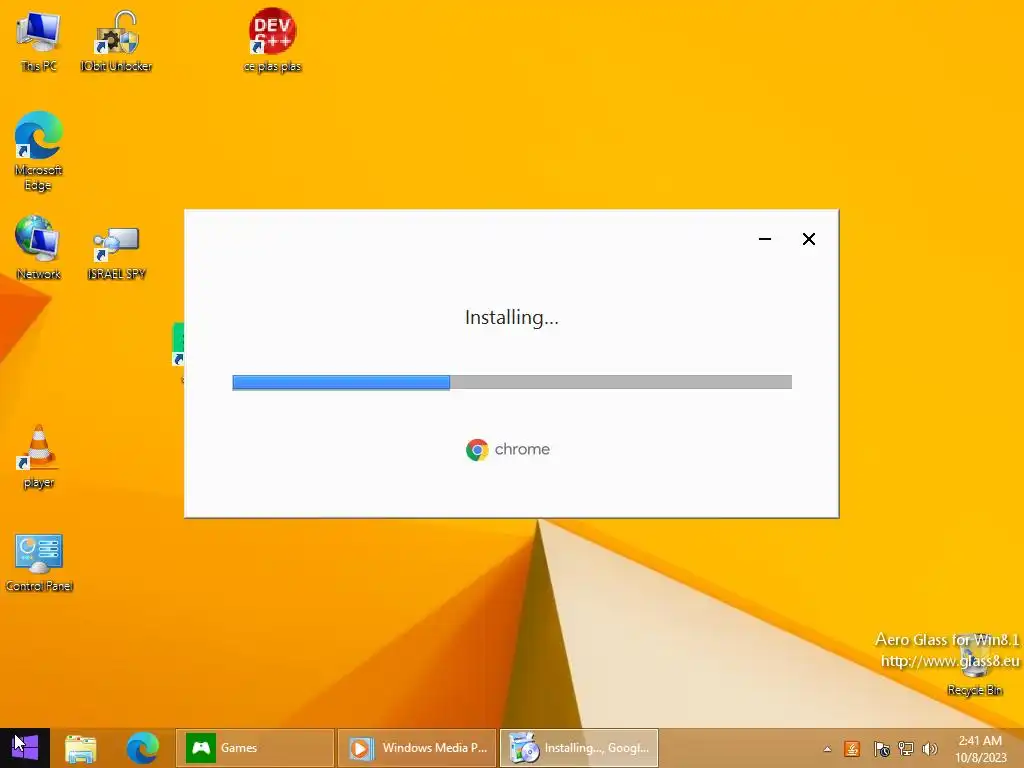Image resolution: width=1024 pixels, height=768 pixels.
Task: Click the Windows Start button
Action: pyautogui.click(x=25, y=747)
